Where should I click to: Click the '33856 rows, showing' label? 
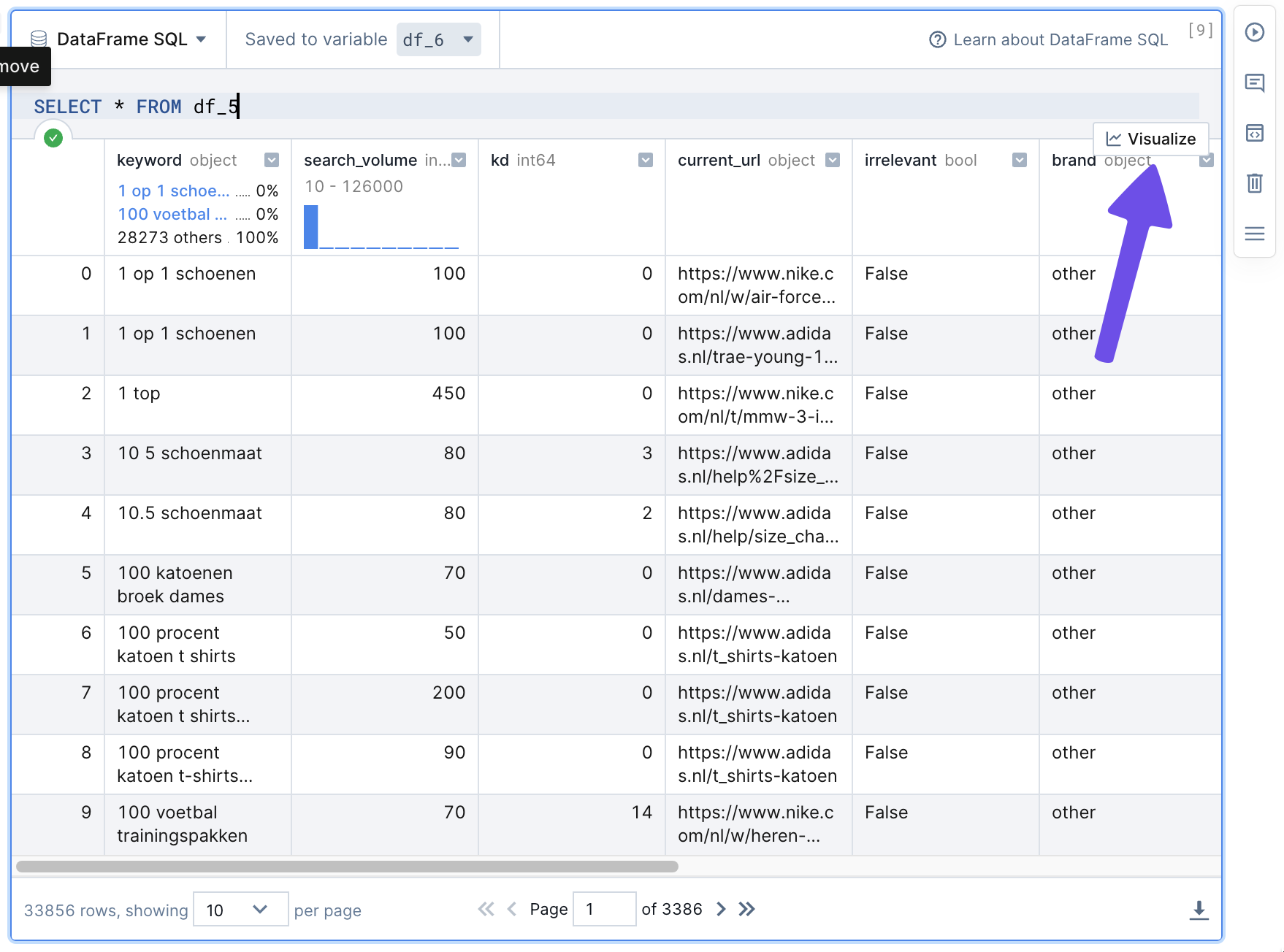[x=106, y=910]
